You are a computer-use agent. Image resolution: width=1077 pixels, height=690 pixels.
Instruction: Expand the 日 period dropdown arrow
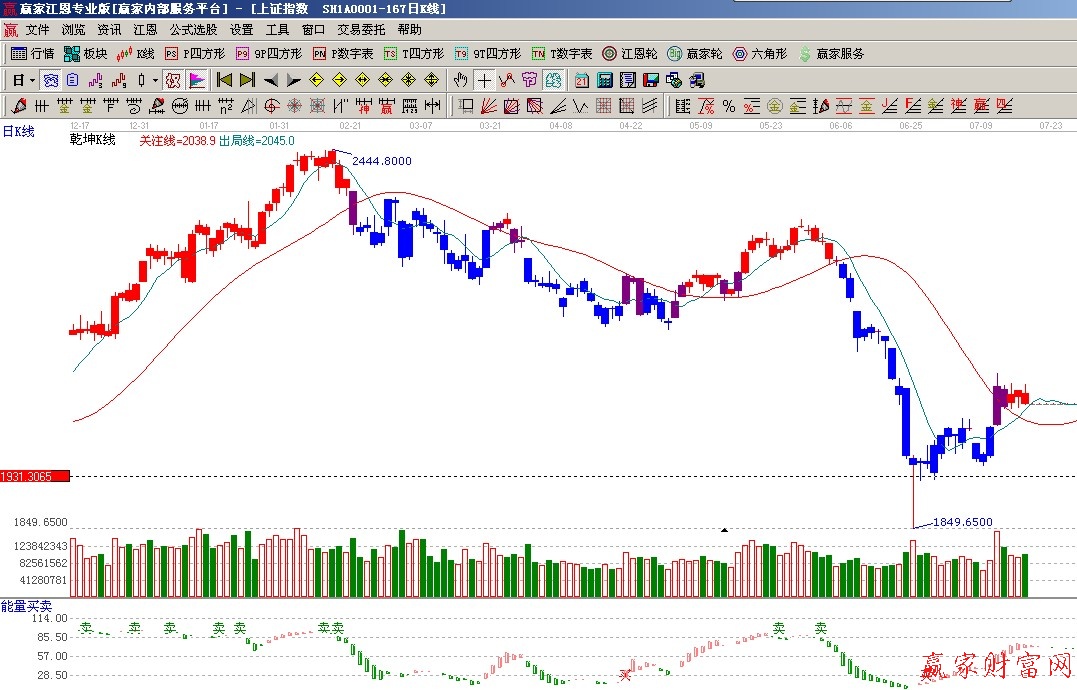point(32,80)
